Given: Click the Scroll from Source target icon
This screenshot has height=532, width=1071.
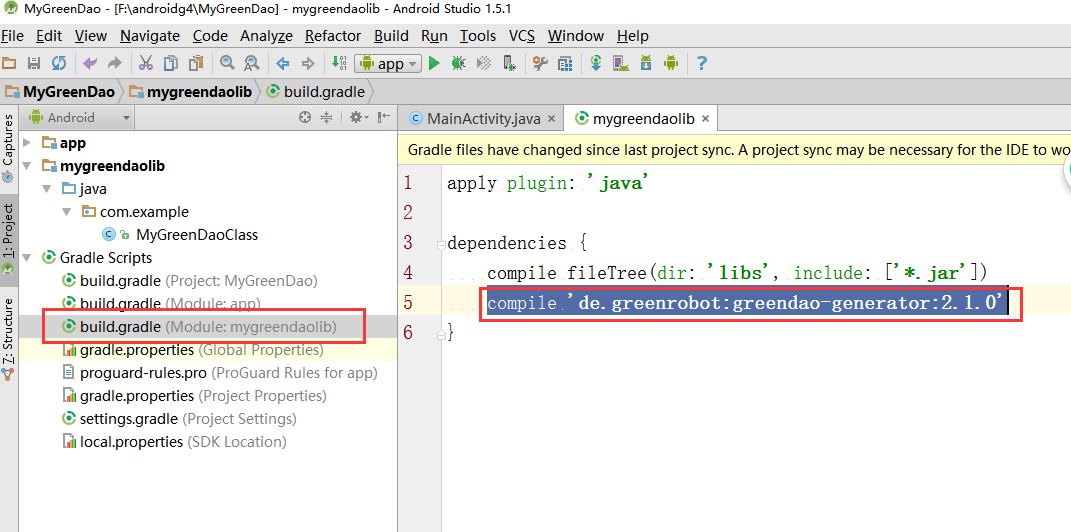Looking at the screenshot, I should coord(305,117).
